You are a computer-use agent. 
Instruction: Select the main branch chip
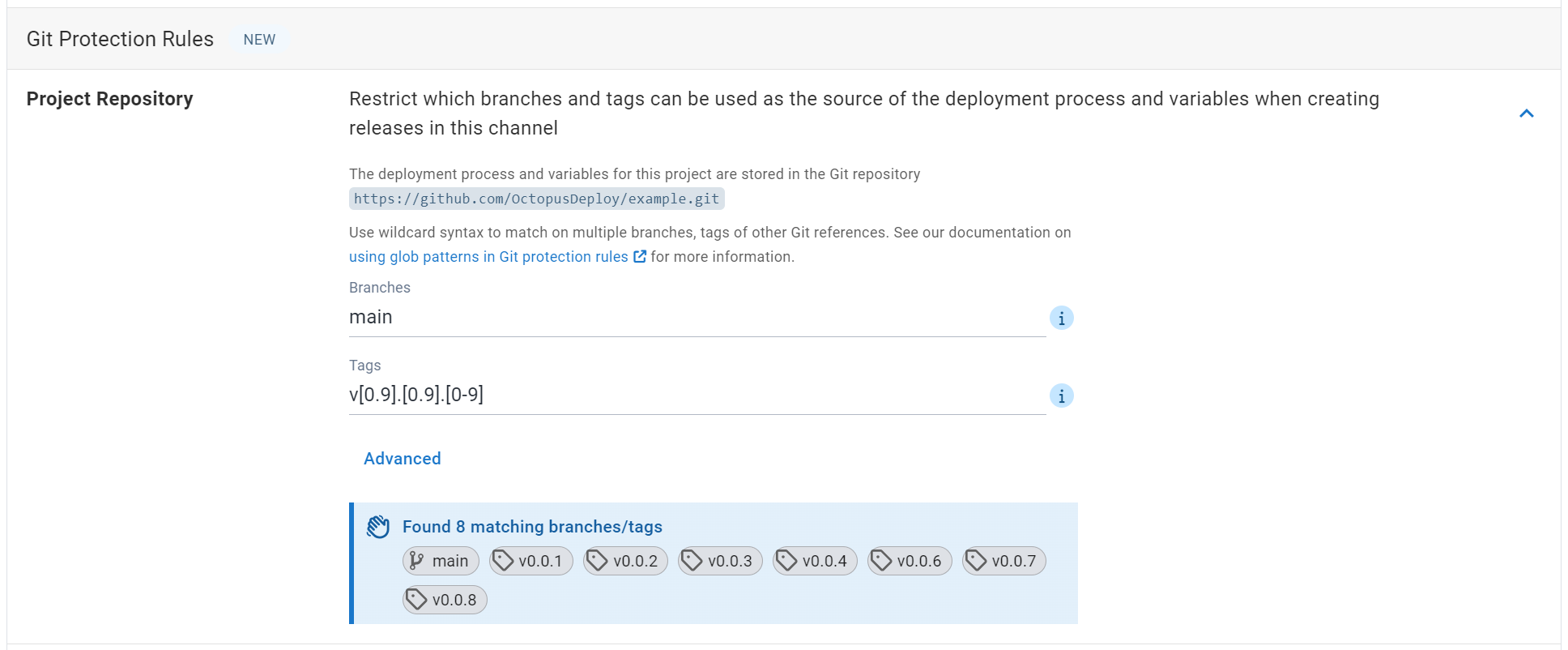(x=441, y=561)
